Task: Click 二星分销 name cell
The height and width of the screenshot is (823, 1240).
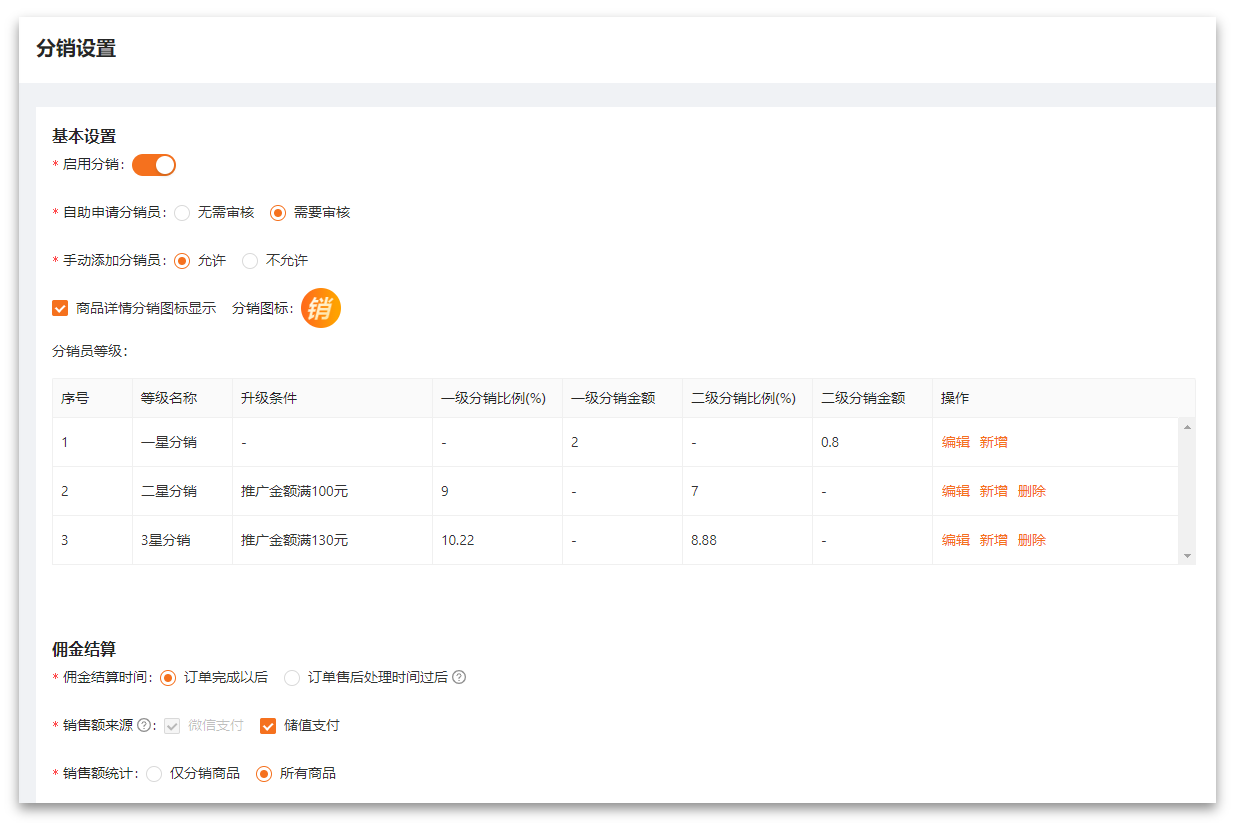Action: tap(182, 491)
